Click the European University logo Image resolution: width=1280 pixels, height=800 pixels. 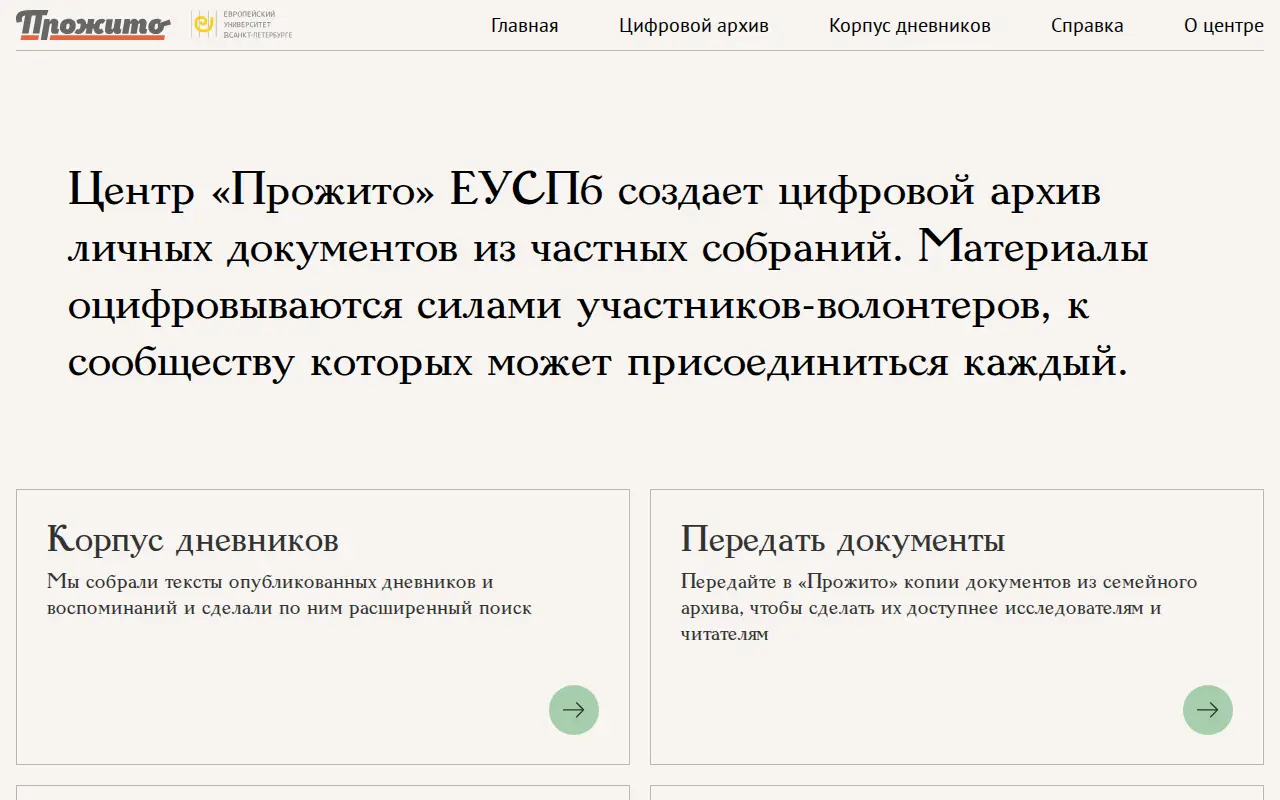(x=243, y=25)
